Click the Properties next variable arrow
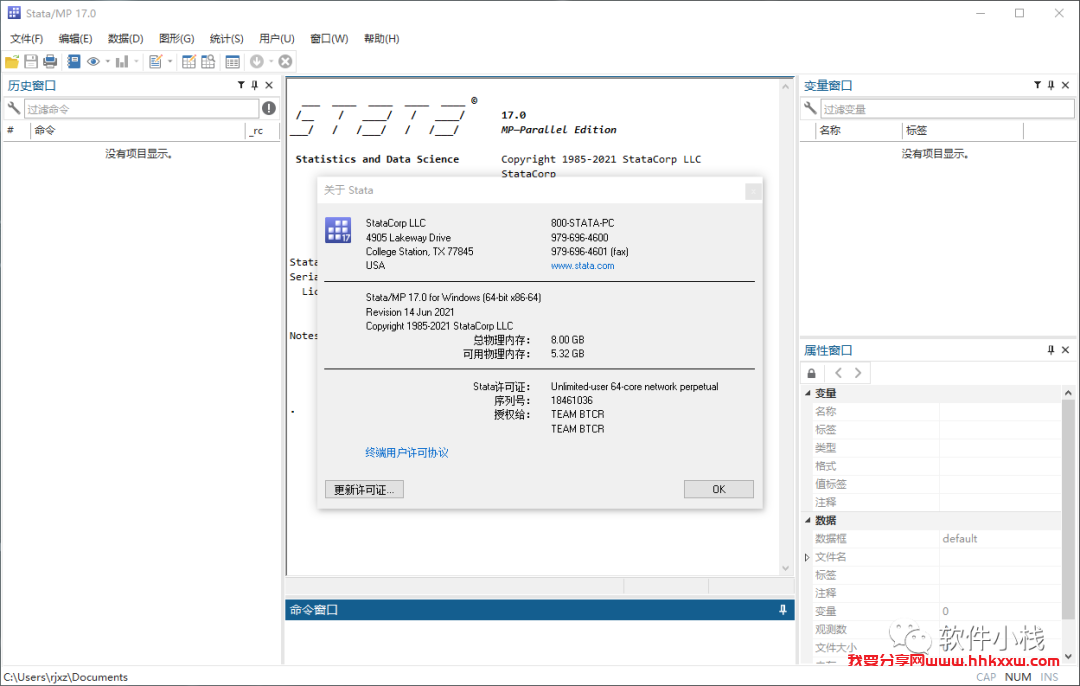This screenshot has height=686, width=1080. (858, 373)
